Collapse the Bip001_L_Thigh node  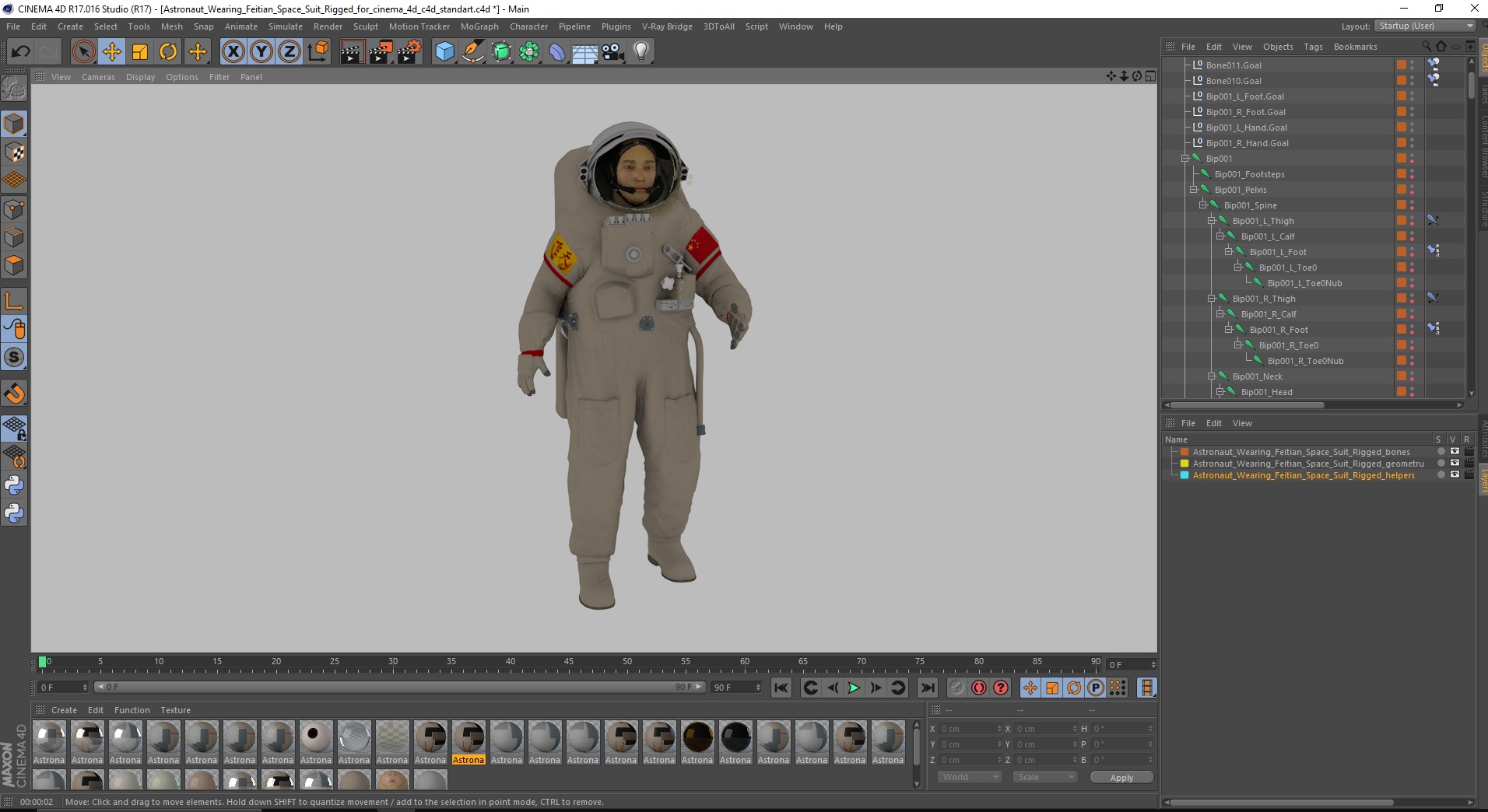click(x=1211, y=221)
